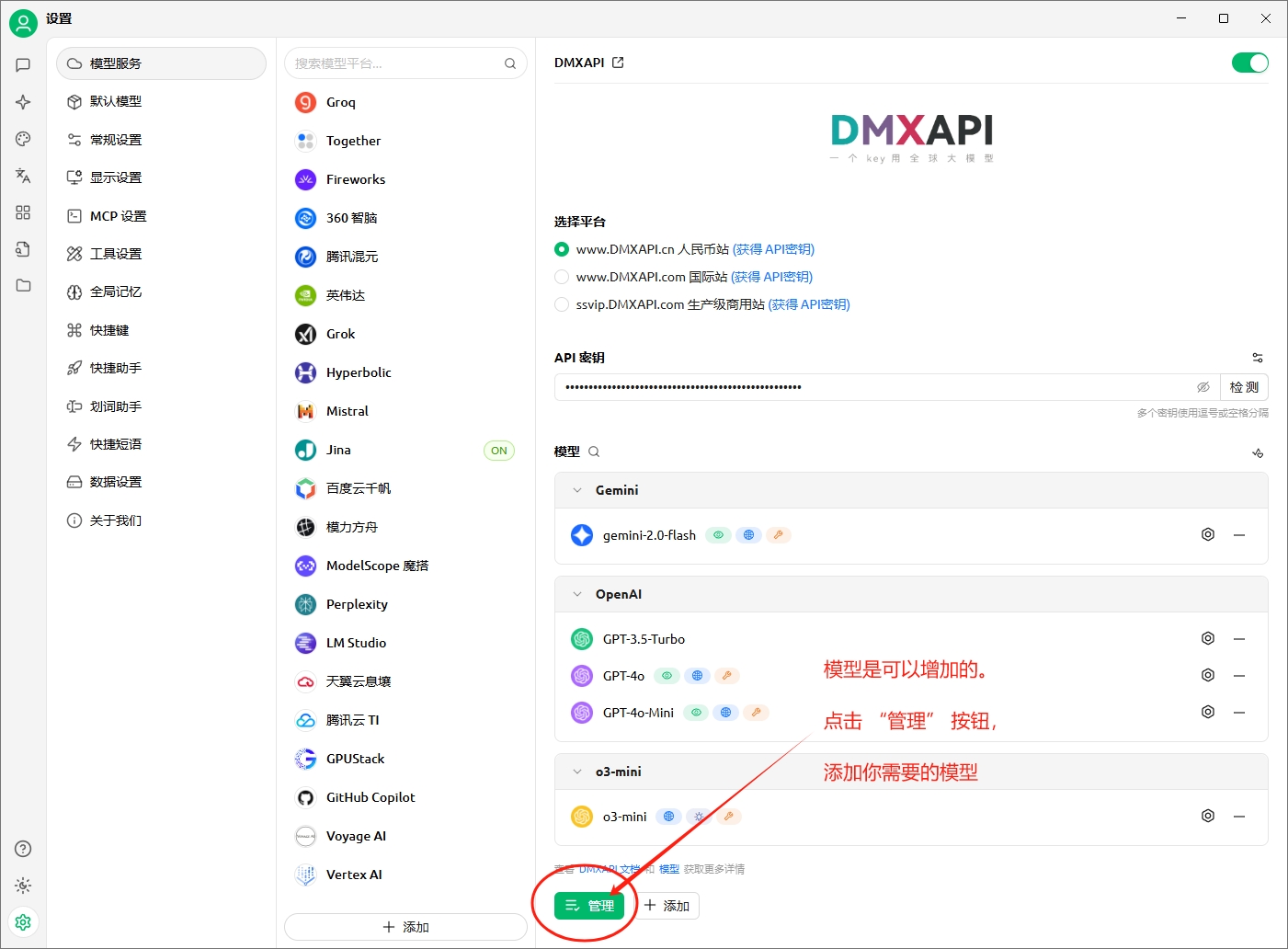Open the knowledge base icon in the sidebar
The image size is (1288, 949).
pyautogui.click(x=23, y=248)
